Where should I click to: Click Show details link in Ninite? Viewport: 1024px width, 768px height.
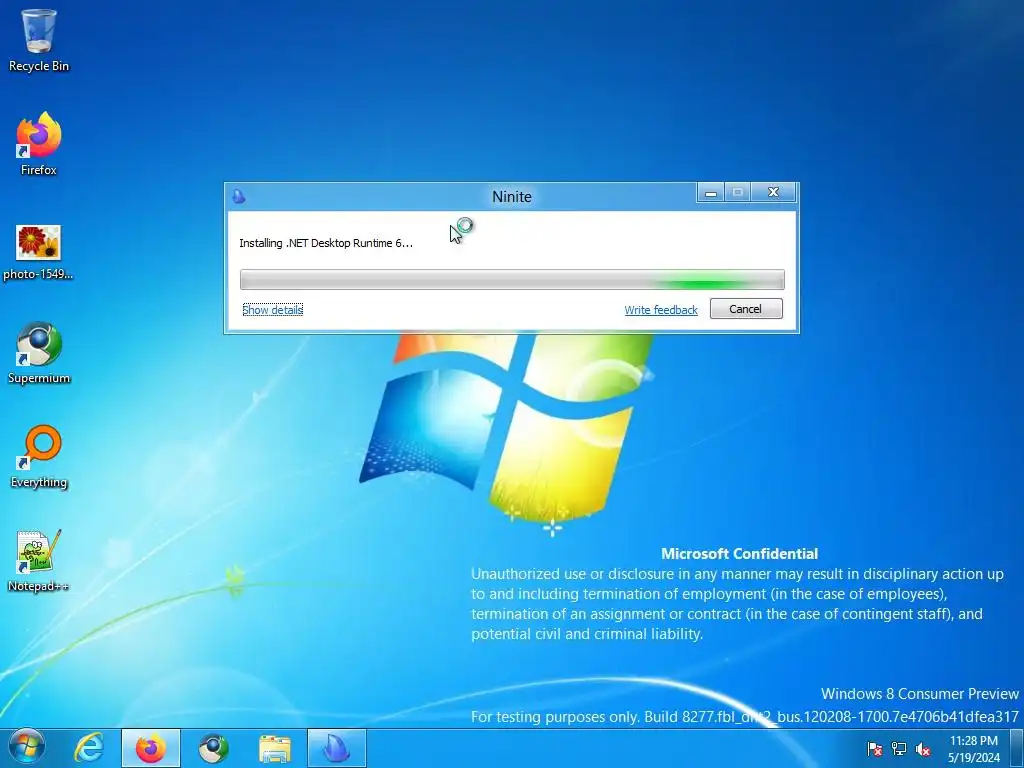[272, 310]
